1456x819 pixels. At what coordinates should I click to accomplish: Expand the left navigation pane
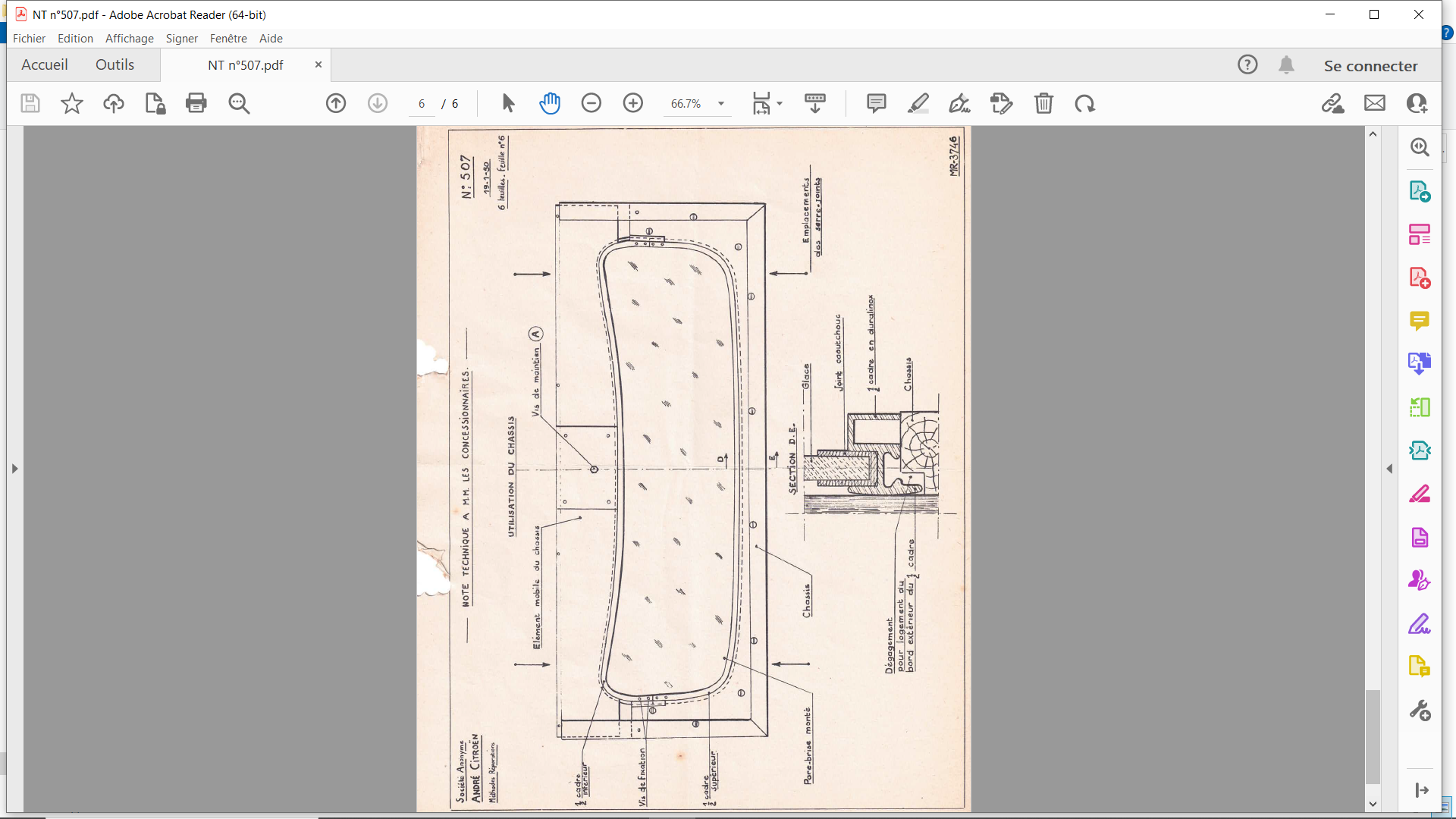pos(14,469)
